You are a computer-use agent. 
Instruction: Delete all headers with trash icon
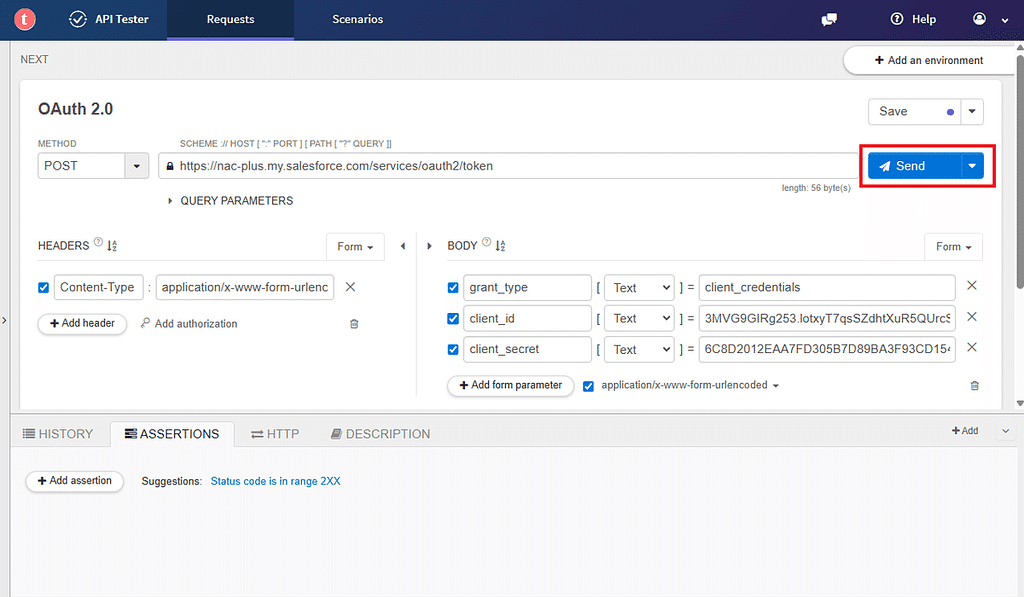tap(354, 324)
